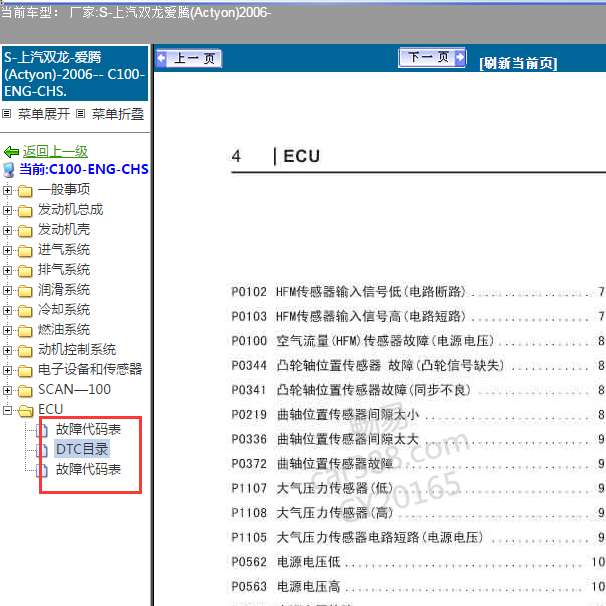Select the 电子设备和传感器 folder label
Viewport: 606px width, 606px height.
(90, 369)
